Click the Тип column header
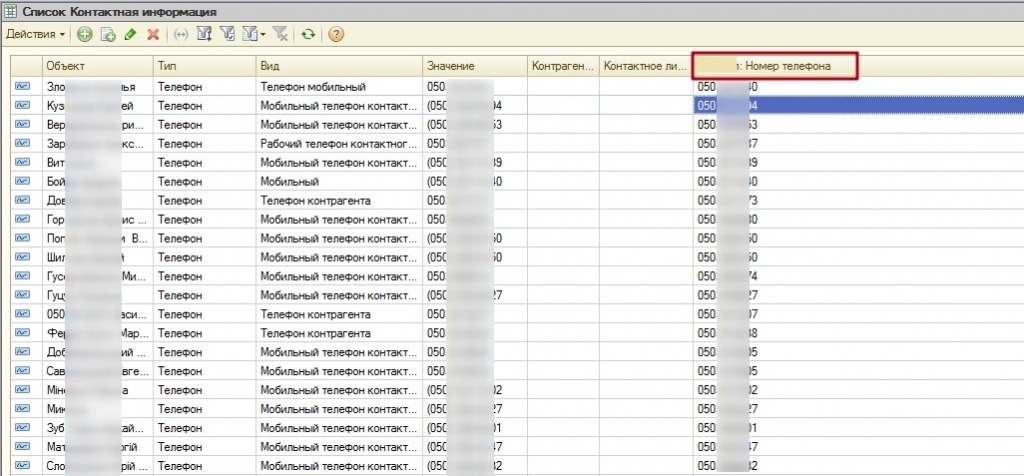1024x476 pixels. (203, 66)
